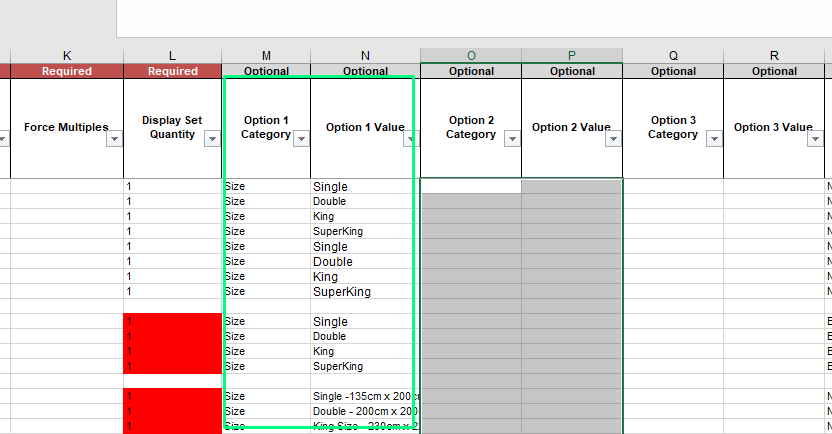Open the Option 2 Value filter dropdown
The image size is (832, 434).
(613, 139)
